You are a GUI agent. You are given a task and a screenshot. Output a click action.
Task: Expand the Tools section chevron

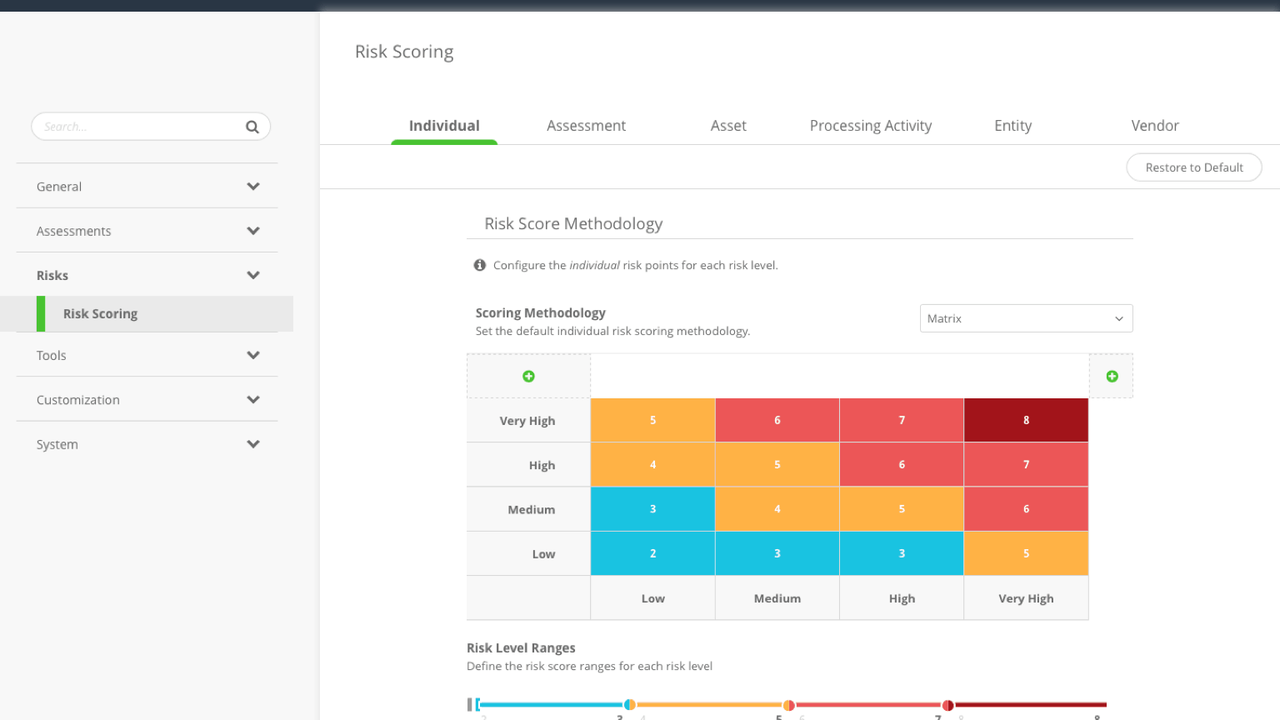(x=253, y=355)
